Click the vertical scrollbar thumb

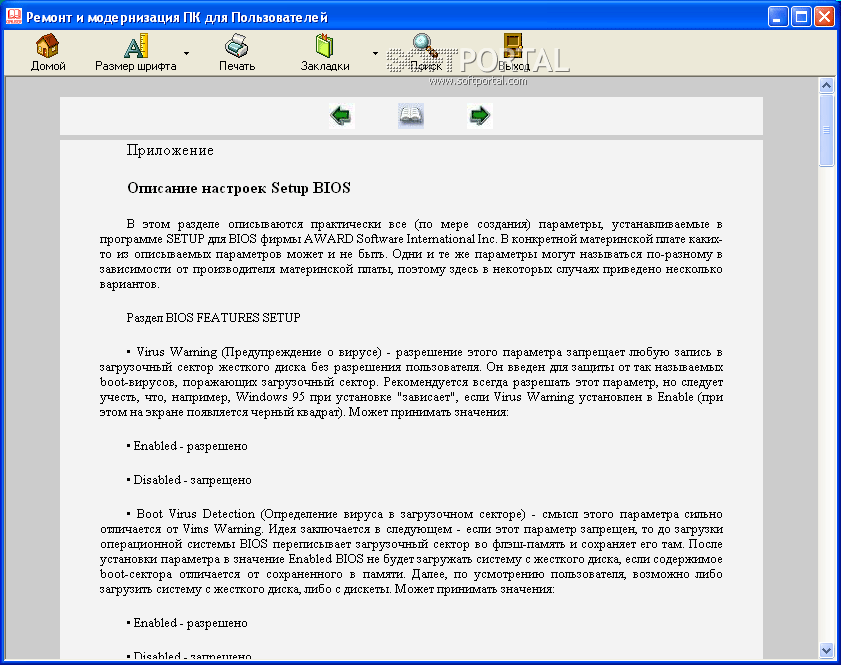point(826,130)
